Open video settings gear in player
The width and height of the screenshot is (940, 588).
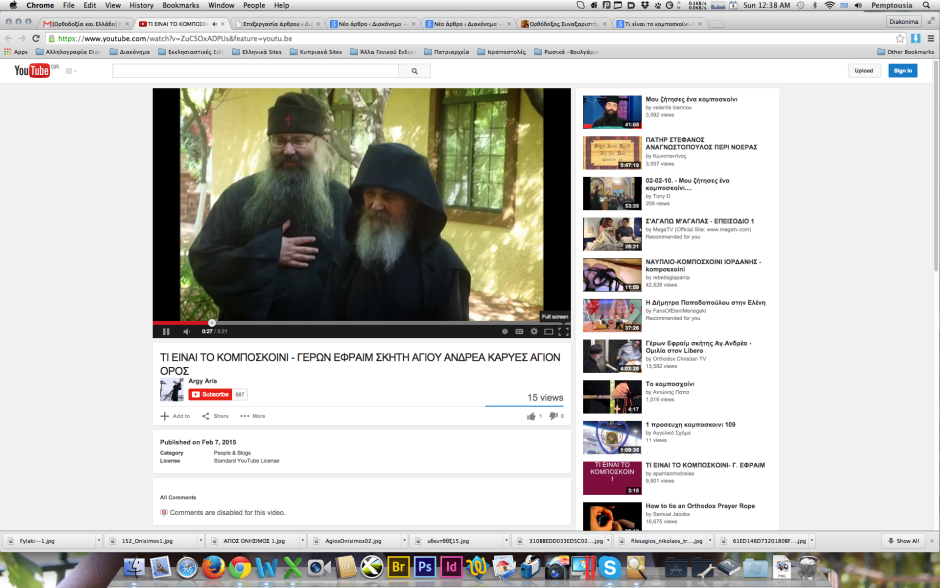[x=534, y=331]
